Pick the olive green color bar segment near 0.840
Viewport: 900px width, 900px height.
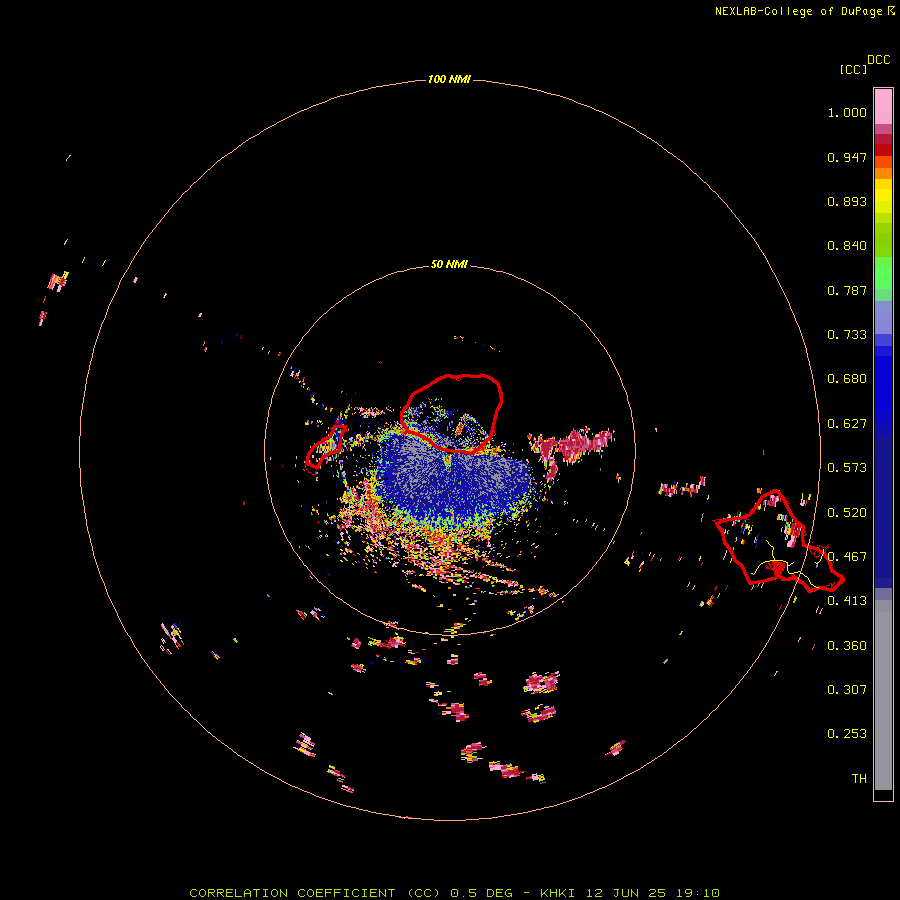coord(883,240)
